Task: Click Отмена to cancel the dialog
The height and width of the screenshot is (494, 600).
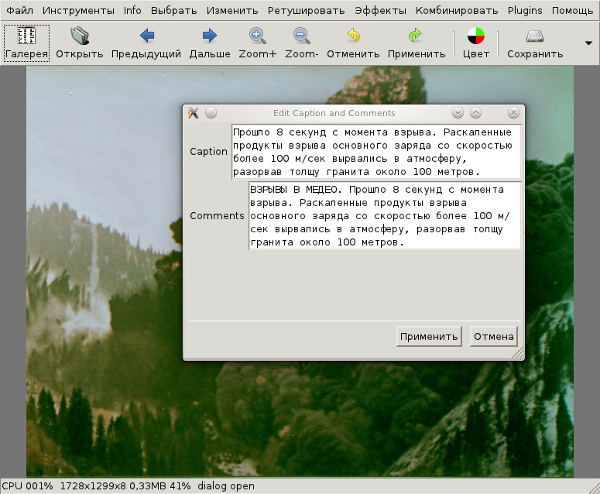Action: [x=493, y=336]
